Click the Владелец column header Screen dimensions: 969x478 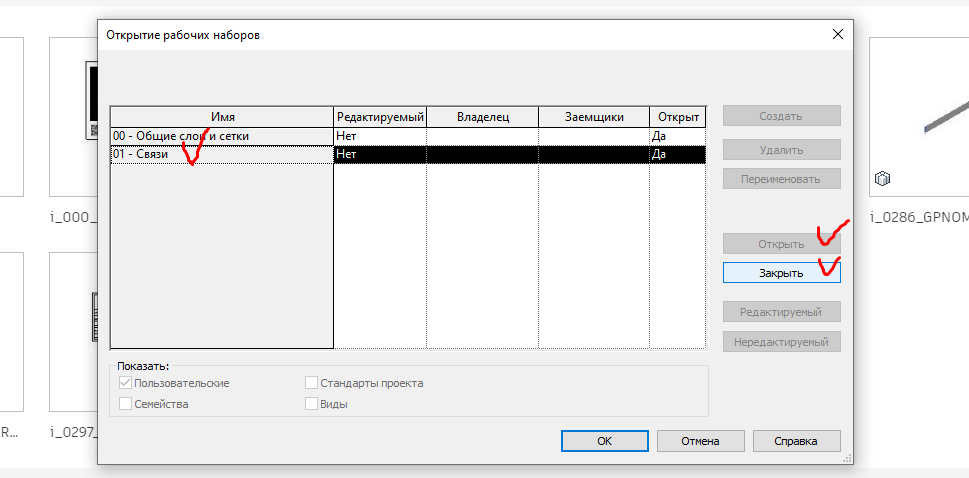483,117
